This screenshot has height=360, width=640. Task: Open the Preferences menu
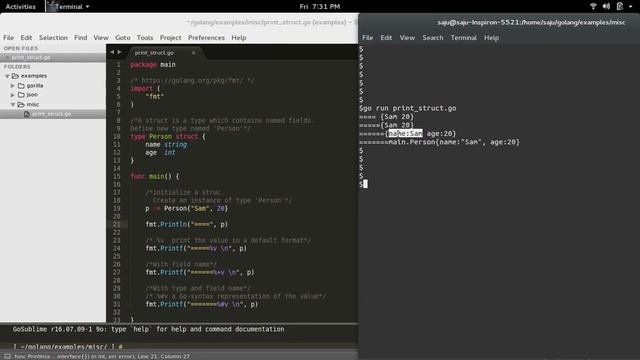coord(206,38)
